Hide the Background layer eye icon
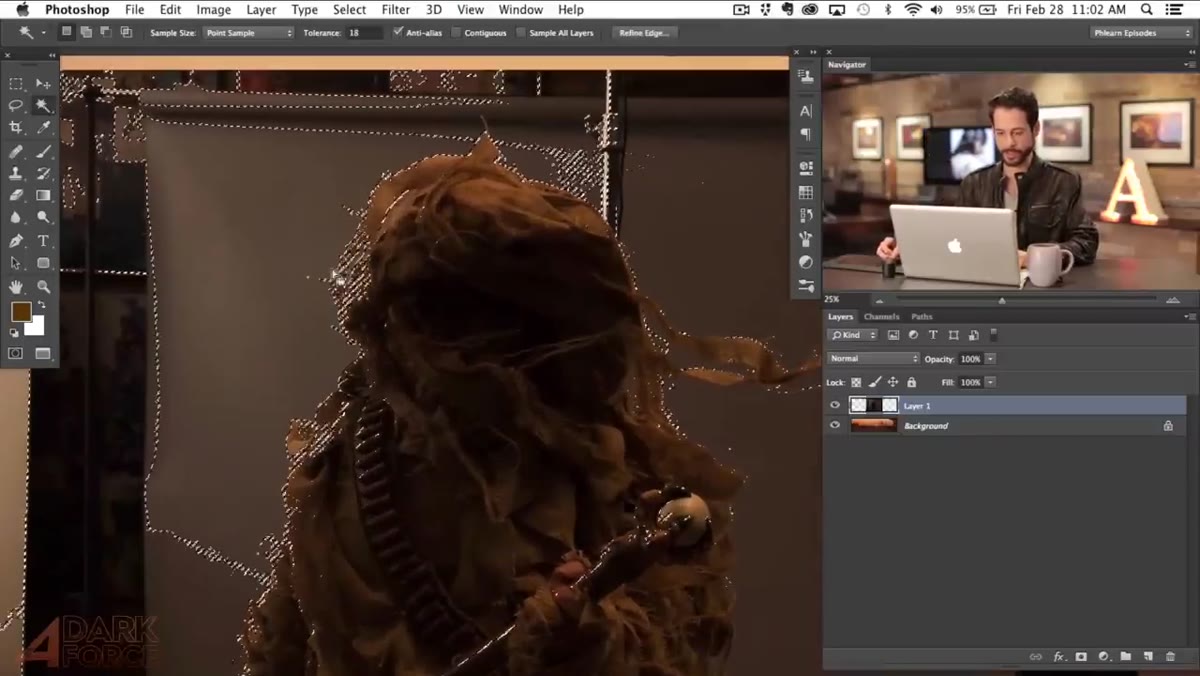1200x676 pixels. pos(835,425)
